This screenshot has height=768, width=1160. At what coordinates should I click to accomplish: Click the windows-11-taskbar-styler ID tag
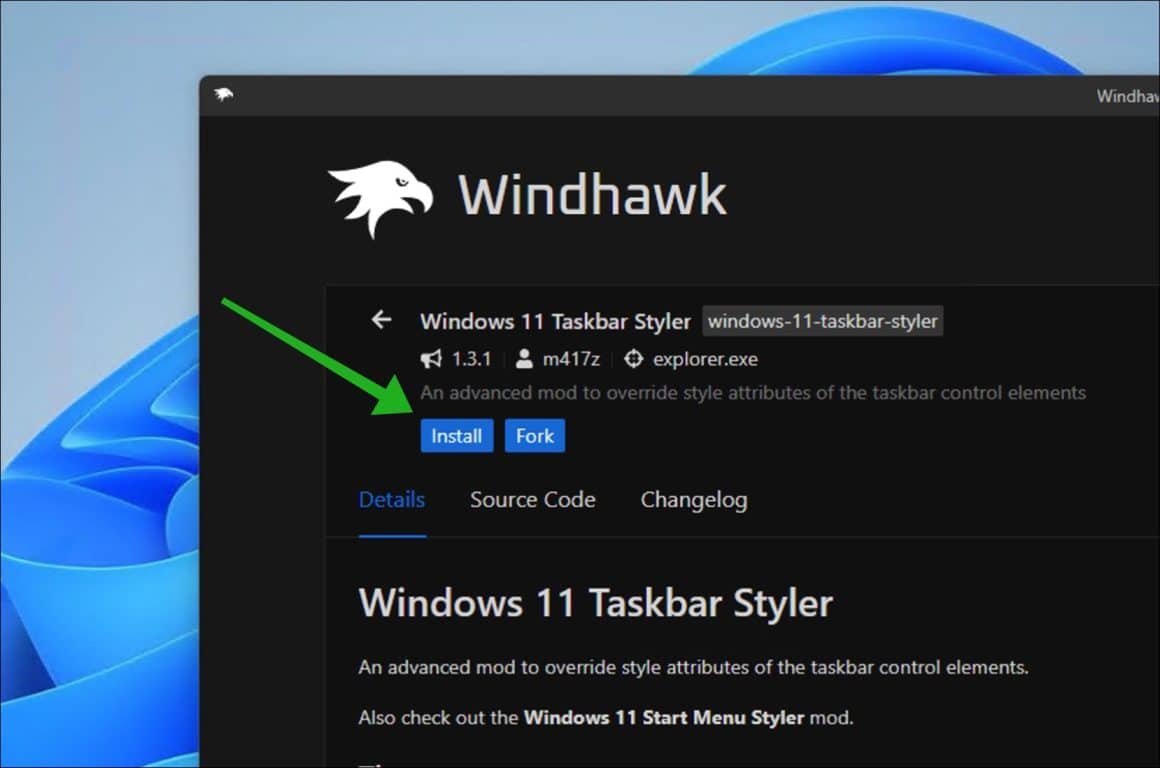click(822, 321)
